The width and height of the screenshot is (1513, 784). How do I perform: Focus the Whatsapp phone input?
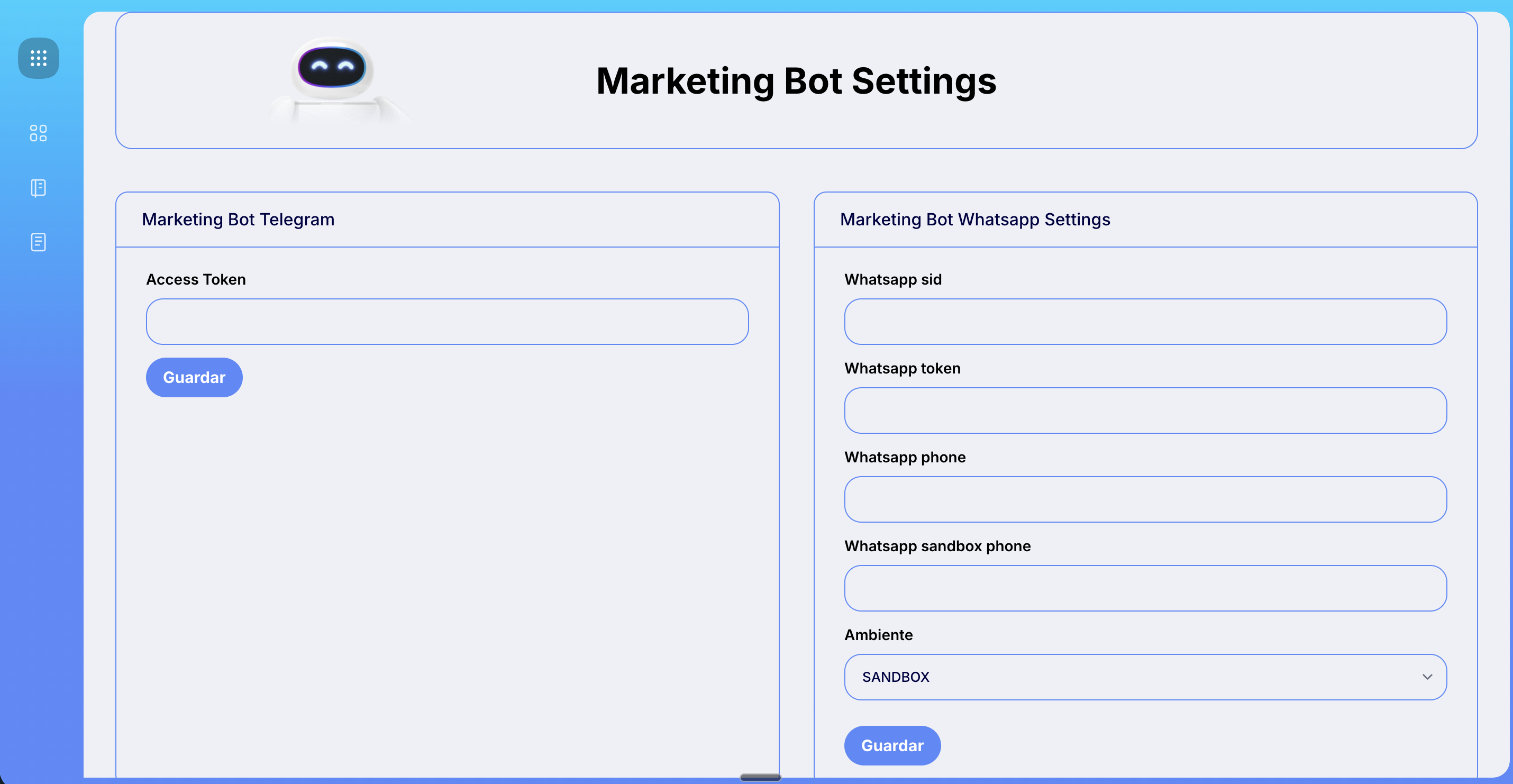point(1145,499)
